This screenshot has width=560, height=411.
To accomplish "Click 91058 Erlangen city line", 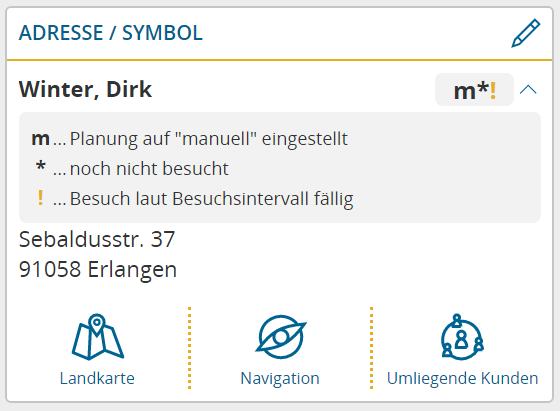I will tap(98, 269).
